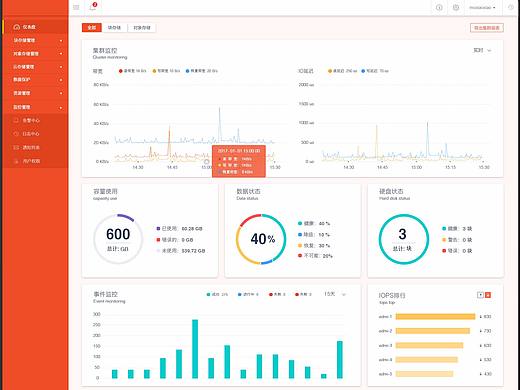Click the white sort icon in IOPS panel
The image size is (520, 390).
pyautogui.click(x=480, y=295)
